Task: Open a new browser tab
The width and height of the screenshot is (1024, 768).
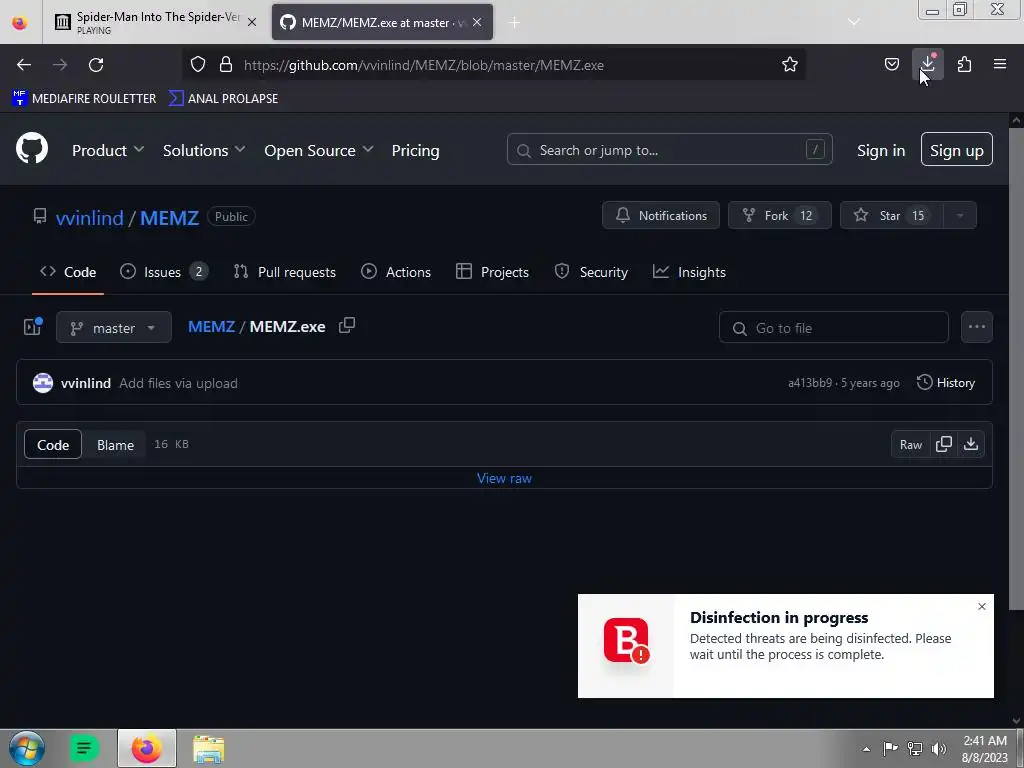Action: coord(515,23)
